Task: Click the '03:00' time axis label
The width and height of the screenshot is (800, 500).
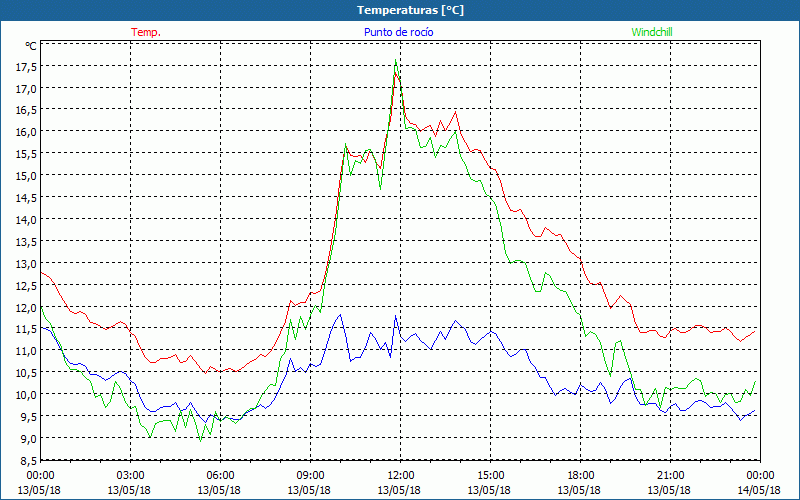Action: point(130,475)
